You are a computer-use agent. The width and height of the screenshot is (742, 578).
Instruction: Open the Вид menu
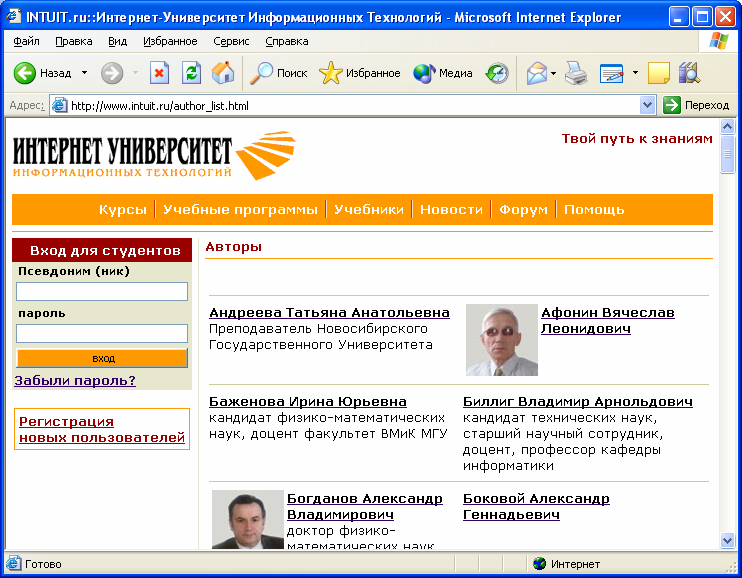click(x=117, y=41)
